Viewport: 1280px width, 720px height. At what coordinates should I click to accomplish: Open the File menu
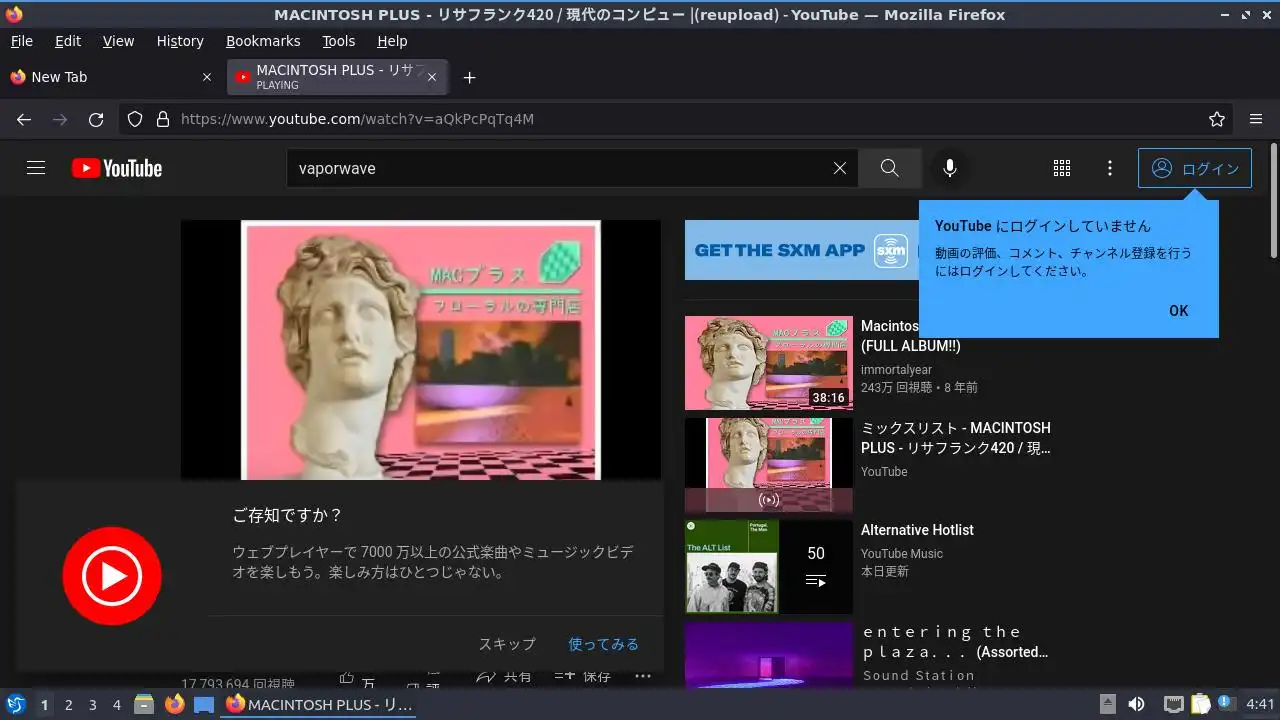click(21, 41)
